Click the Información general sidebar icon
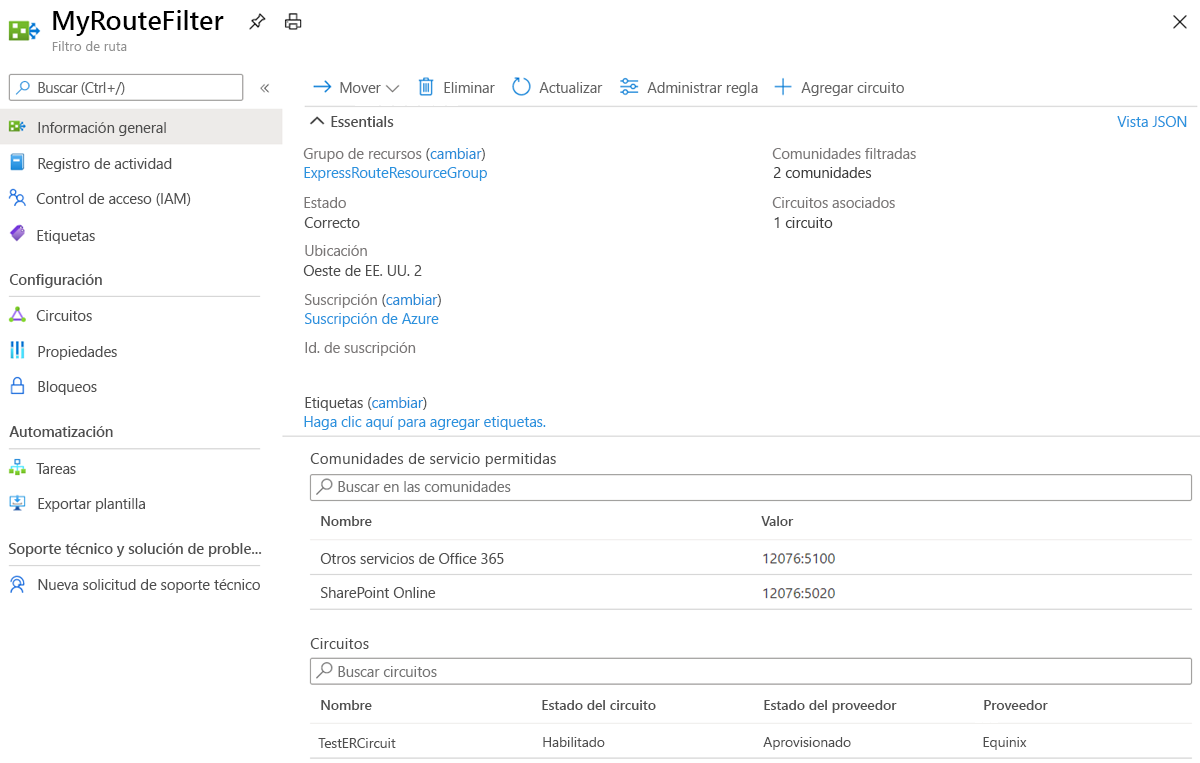Image resolution: width=1200 pixels, height=763 pixels. (x=17, y=127)
